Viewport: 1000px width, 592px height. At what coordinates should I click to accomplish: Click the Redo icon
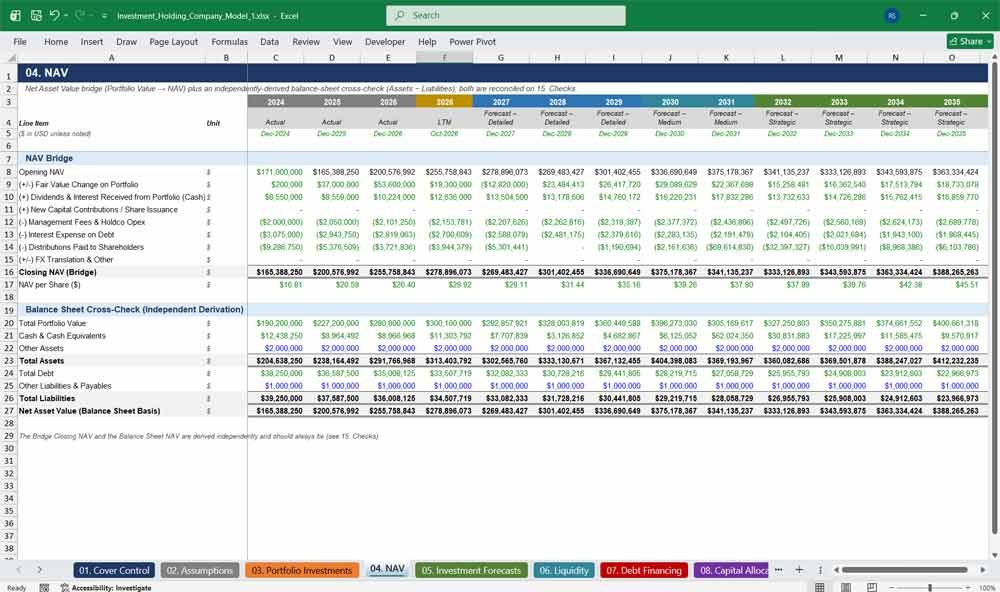(x=80, y=15)
